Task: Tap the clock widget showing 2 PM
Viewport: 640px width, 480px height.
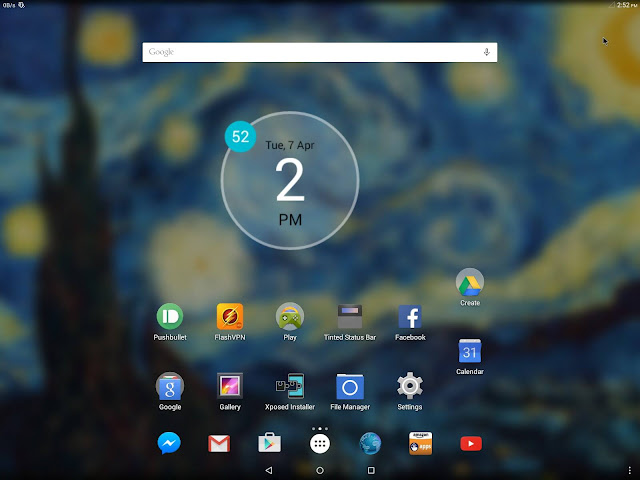Action: pyautogui.click(x=290, y=180)
